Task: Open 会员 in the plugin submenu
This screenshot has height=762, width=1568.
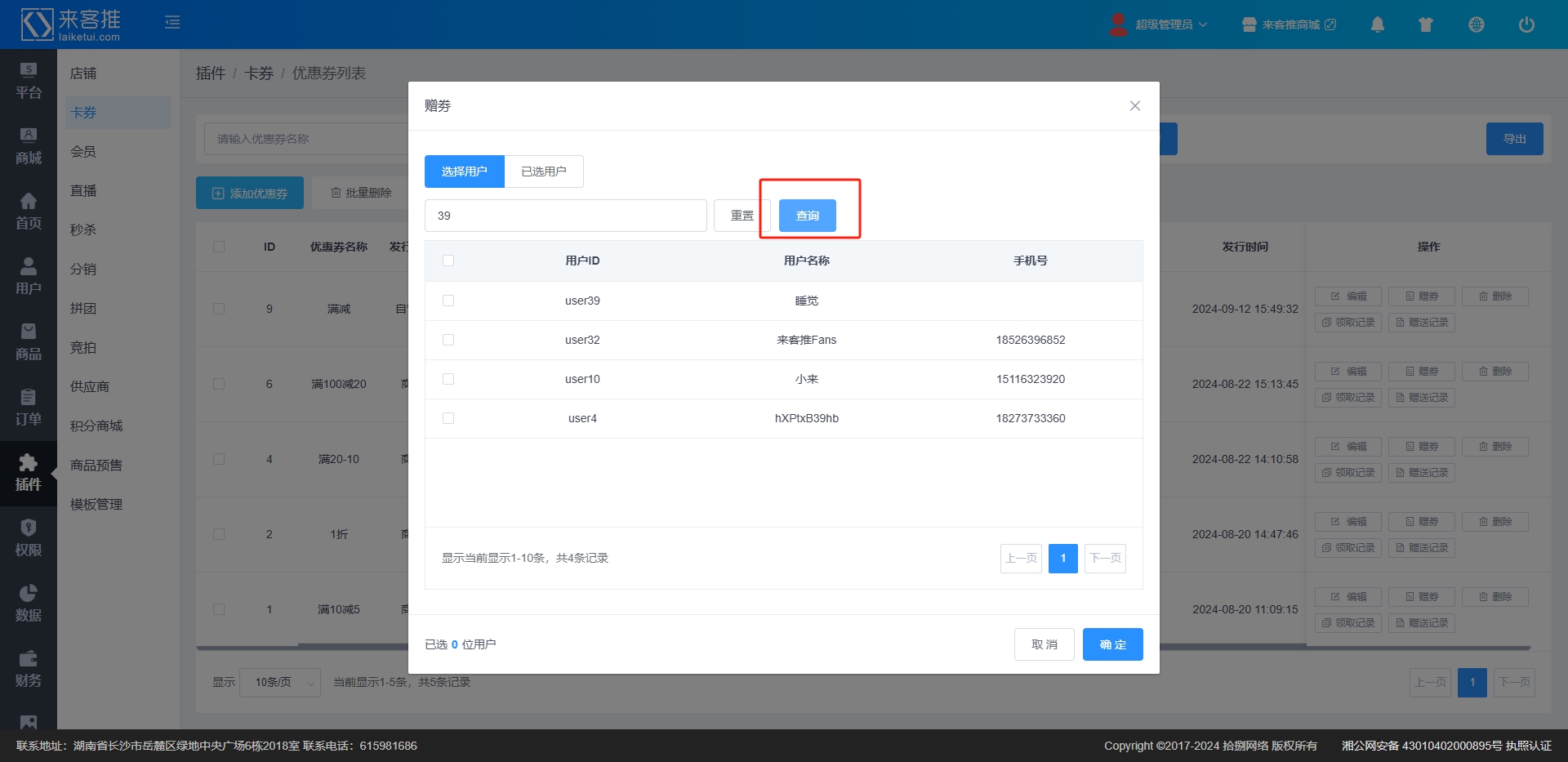Action: [83, 152]
